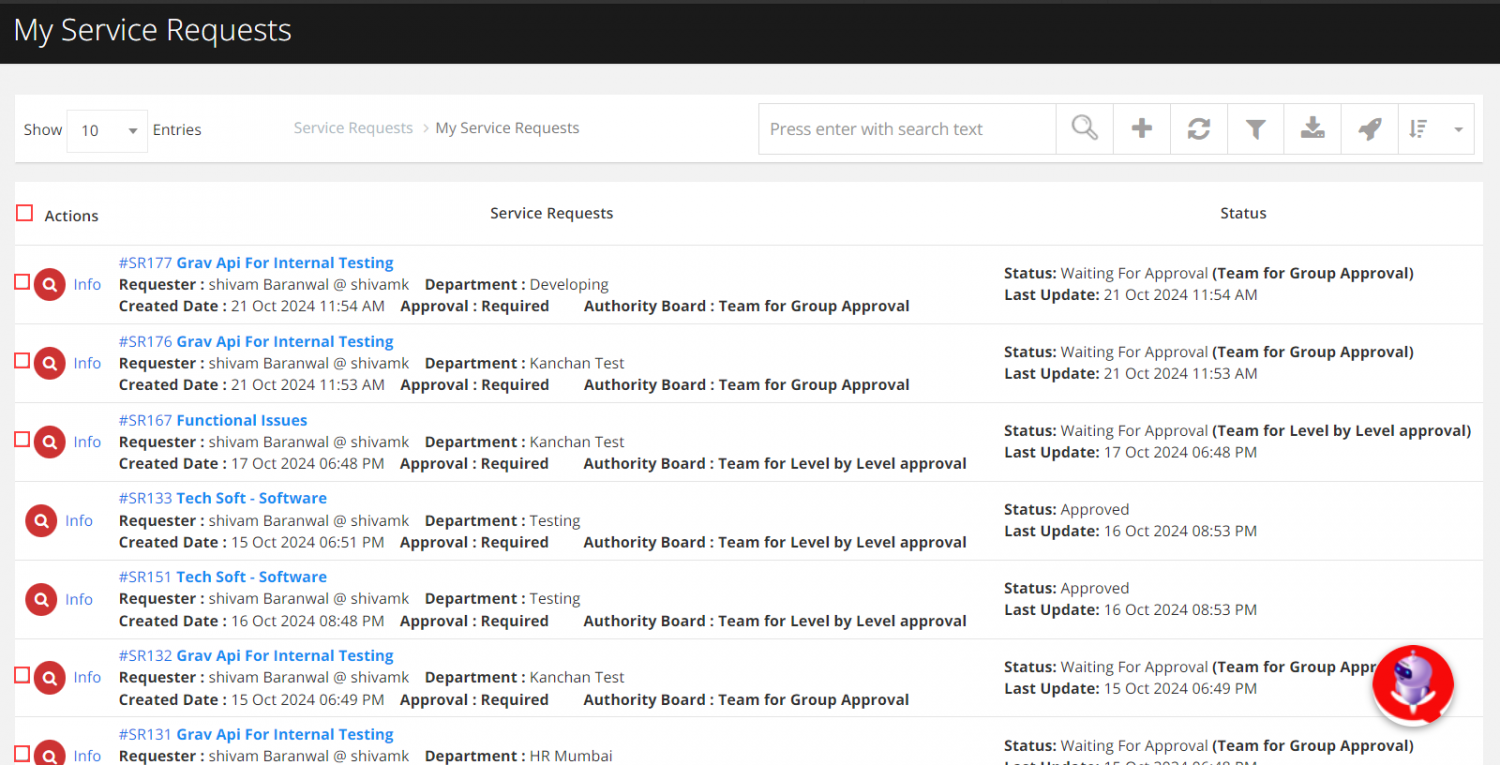Open the chatbot robot assistant
Image resolution: width=1500 pixels, height=765 pixels.
pos(1412,684)
